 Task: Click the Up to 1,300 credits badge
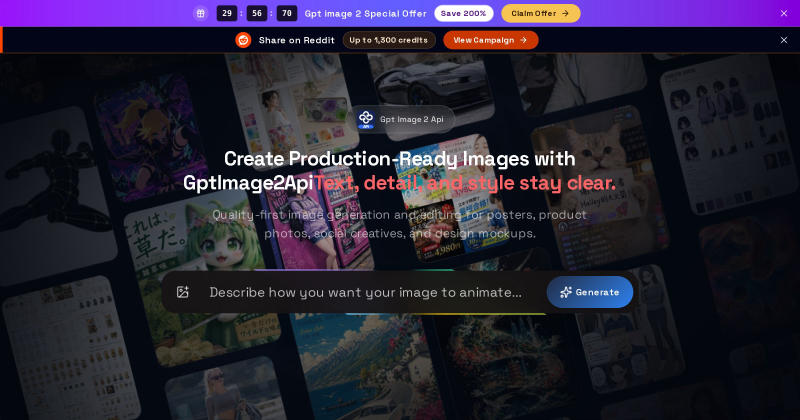pyautogui.click(x=389, y=40)
